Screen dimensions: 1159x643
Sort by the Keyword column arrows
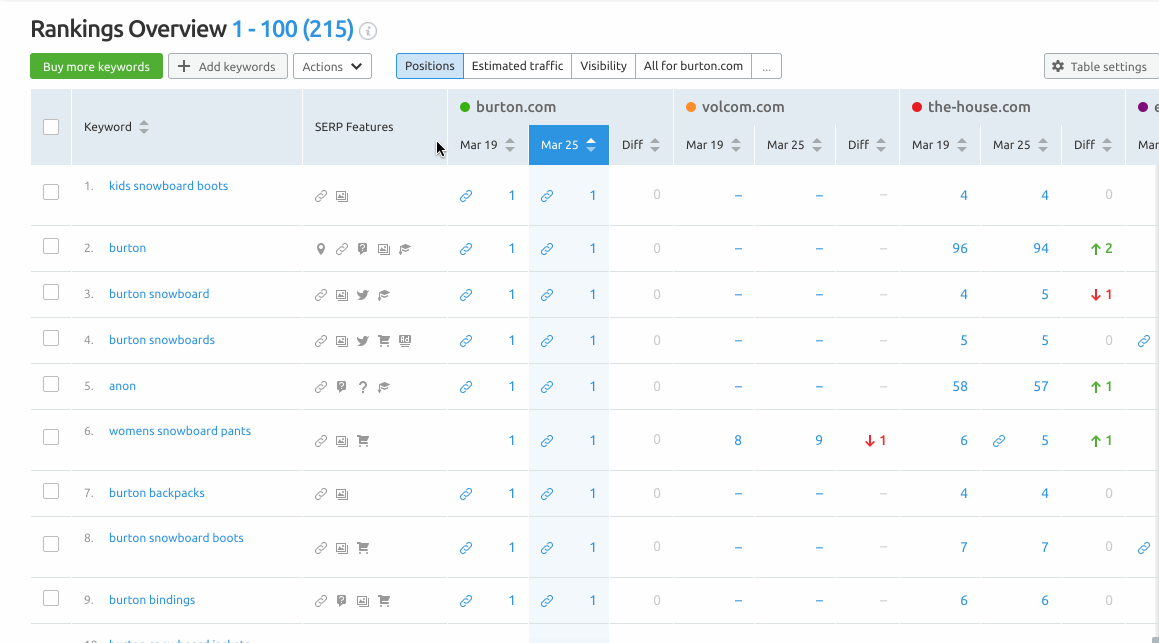point(144,127)
